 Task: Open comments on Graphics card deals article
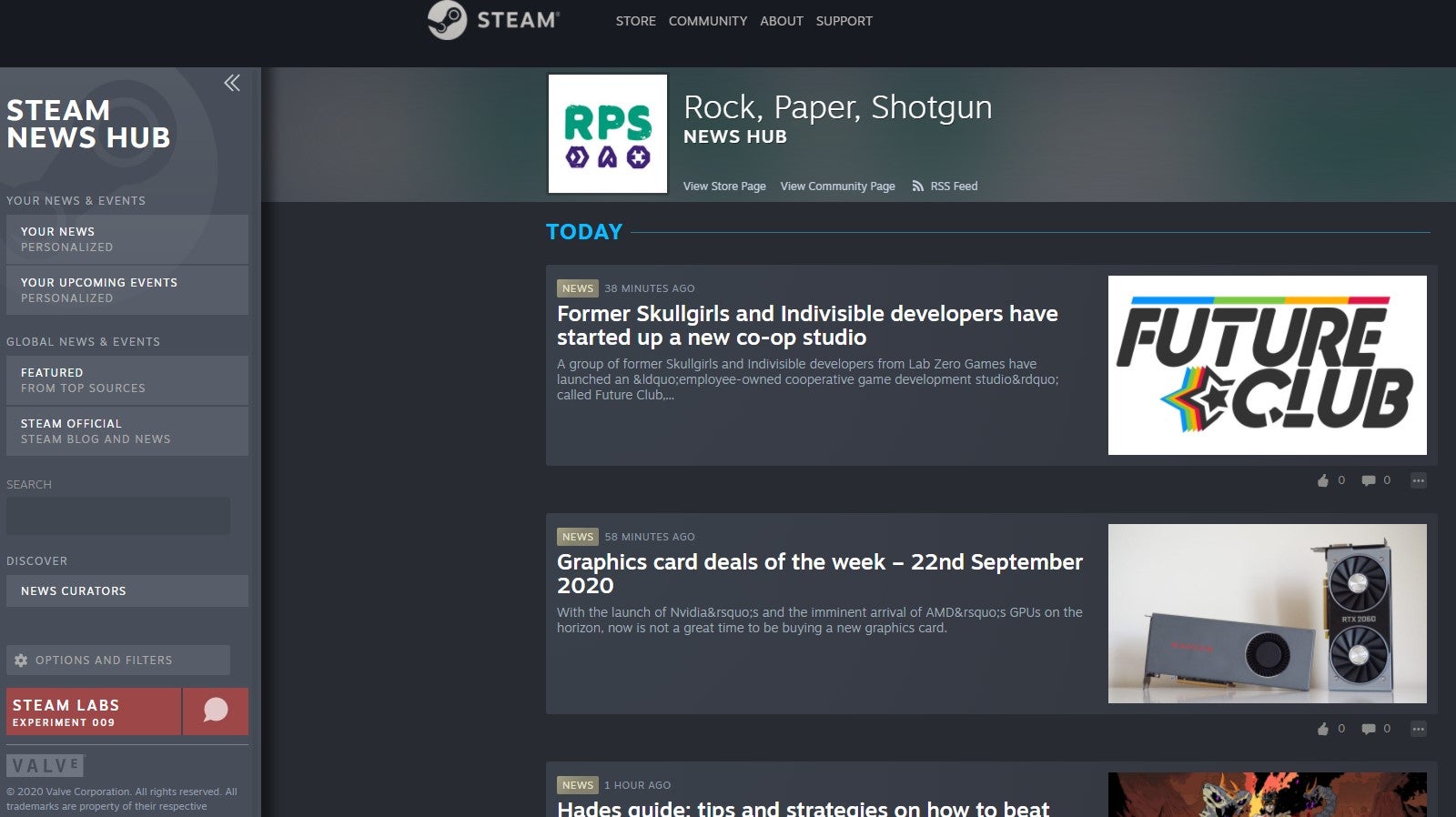1368,729
